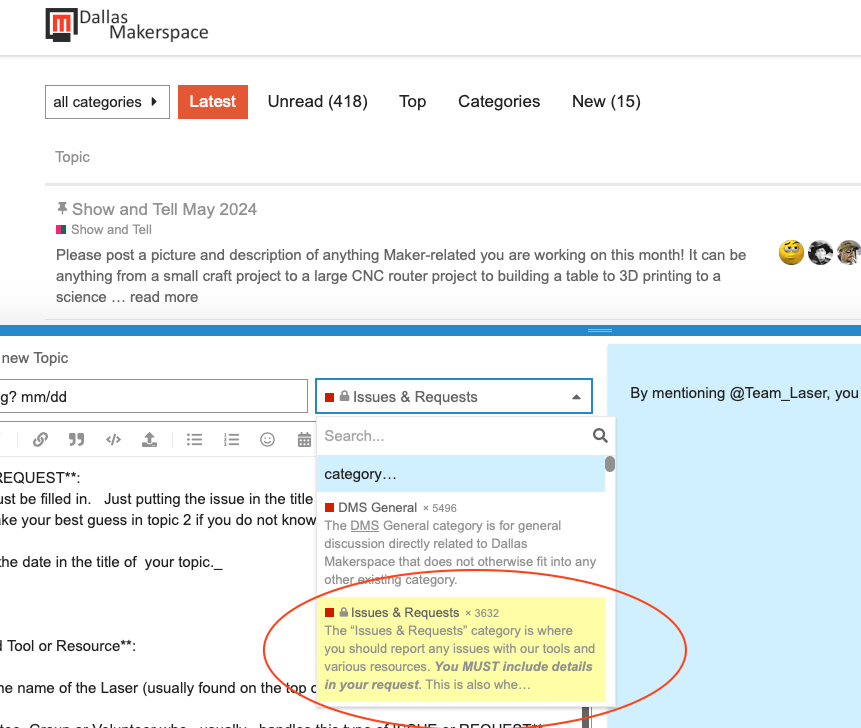Viewport: 861px width, 728px height.
Task: Click the @Team_Laser mention text
Action: click(x=780, y=393)
